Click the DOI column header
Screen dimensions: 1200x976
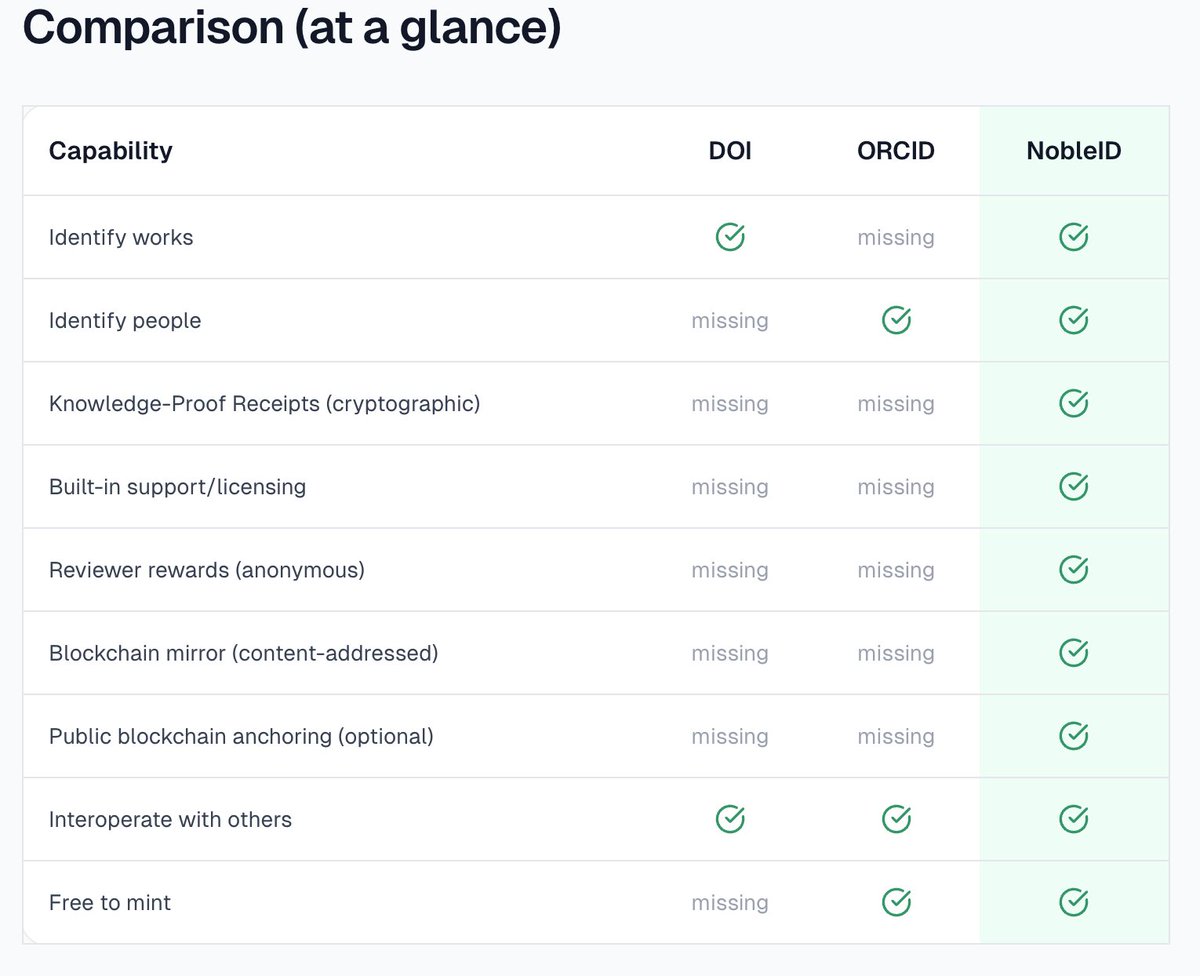[x=730, y=151]
